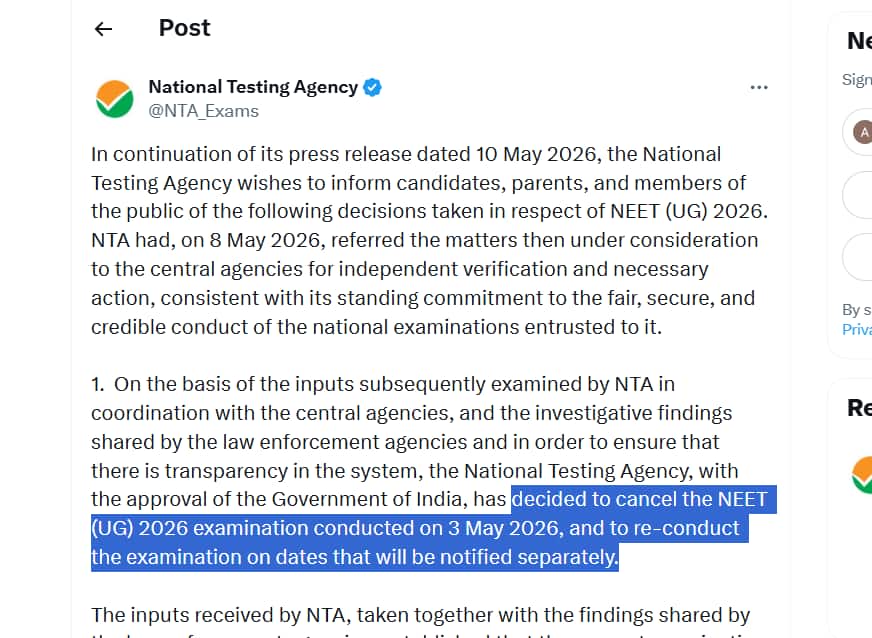This screenshot has height=638, width=872.
Task: Click the first paragraph of the post
Action: 429,240
